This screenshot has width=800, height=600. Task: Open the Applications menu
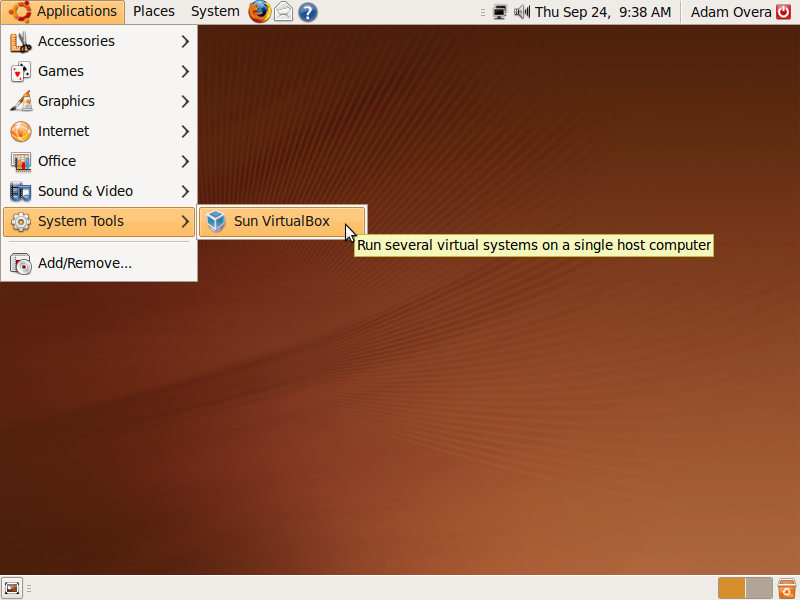tap(63, 12)
